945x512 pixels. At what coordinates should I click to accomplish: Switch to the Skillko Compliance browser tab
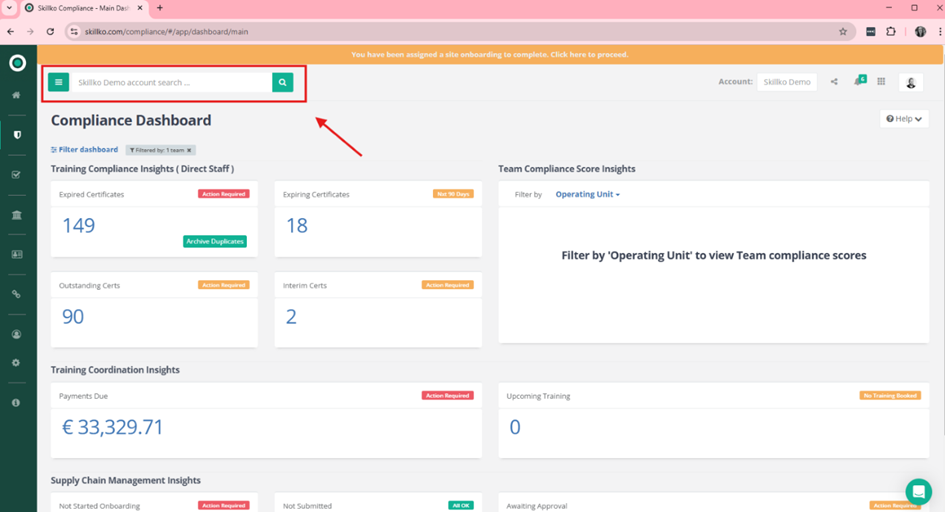coord(85,8)
